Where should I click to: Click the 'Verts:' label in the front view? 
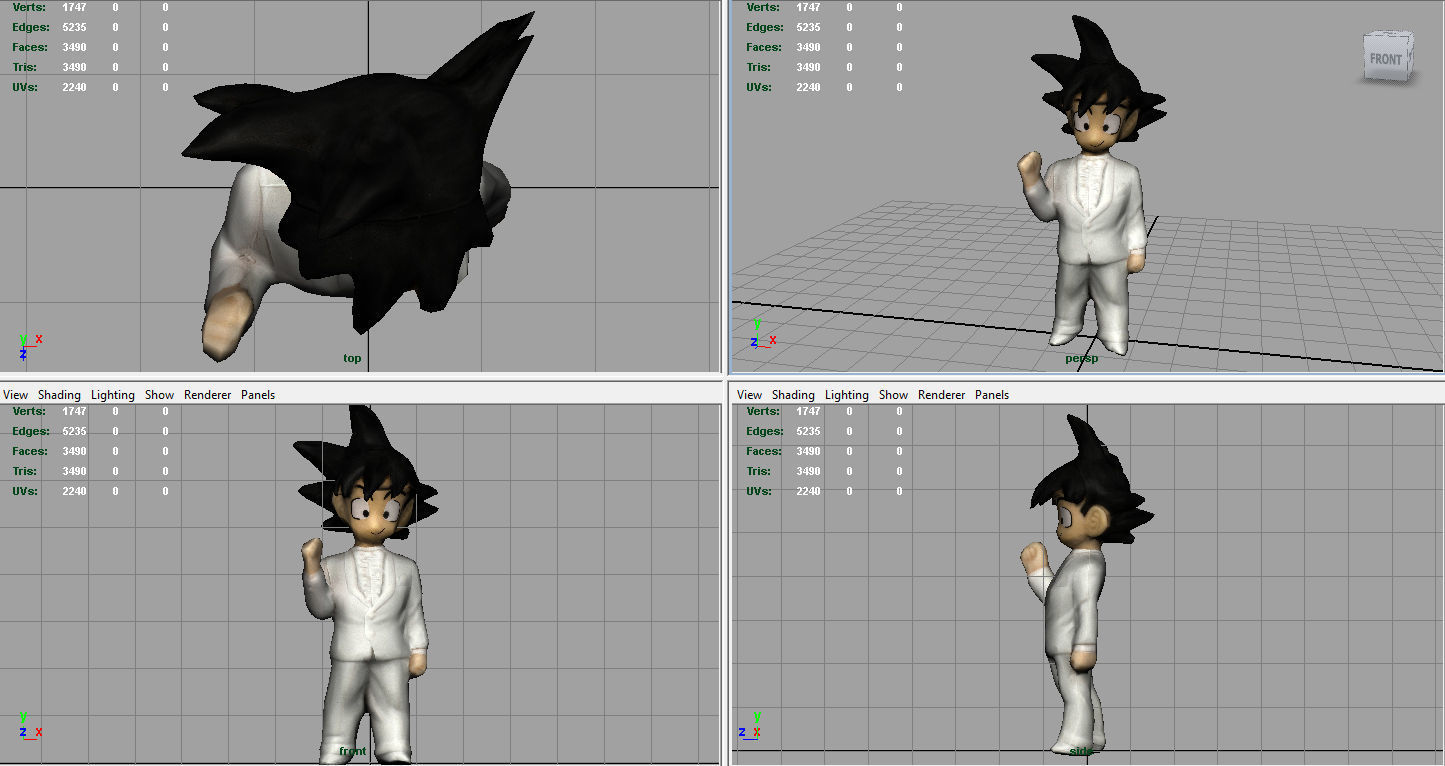click(x=30, y=411)
